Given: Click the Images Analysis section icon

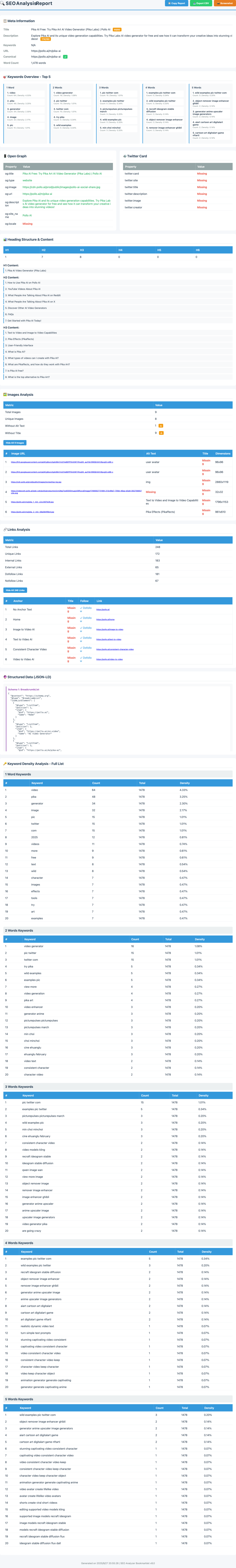Looking at the screenshot, I should pos(5,395).
